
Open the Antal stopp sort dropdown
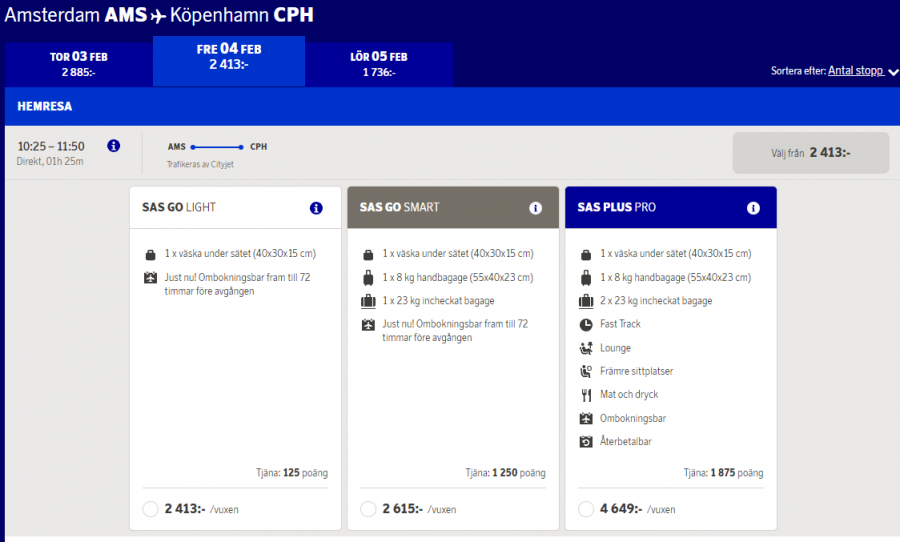[856, 71]
